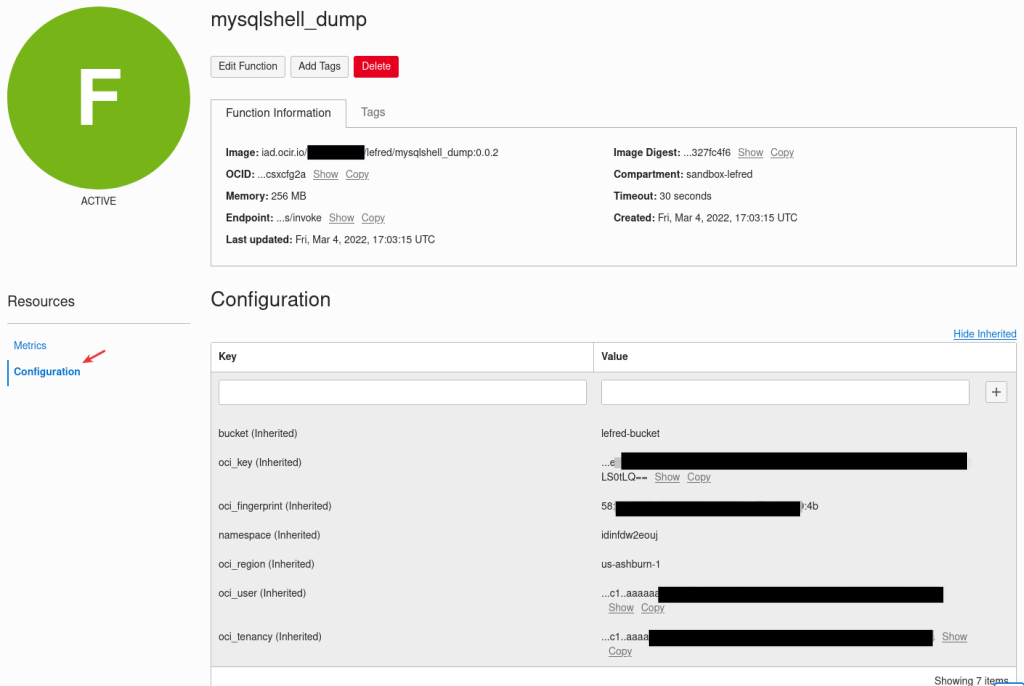Show the oci_tenancy value
The width and height of the screenshot is (1024, 686).
pyautogui.click(x=954, y=637)
